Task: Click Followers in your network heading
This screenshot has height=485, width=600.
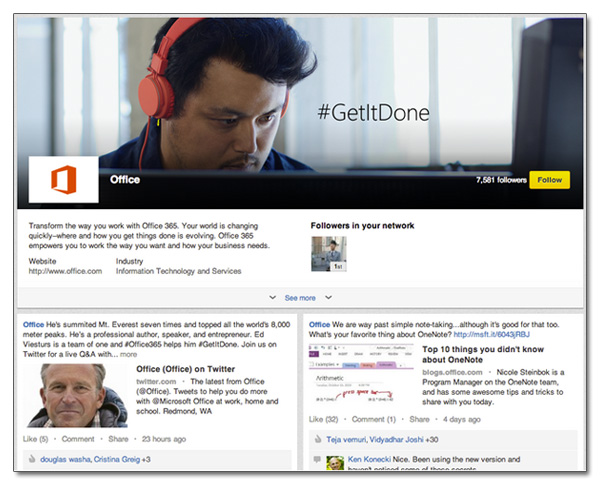Action: tap(362, 225)
